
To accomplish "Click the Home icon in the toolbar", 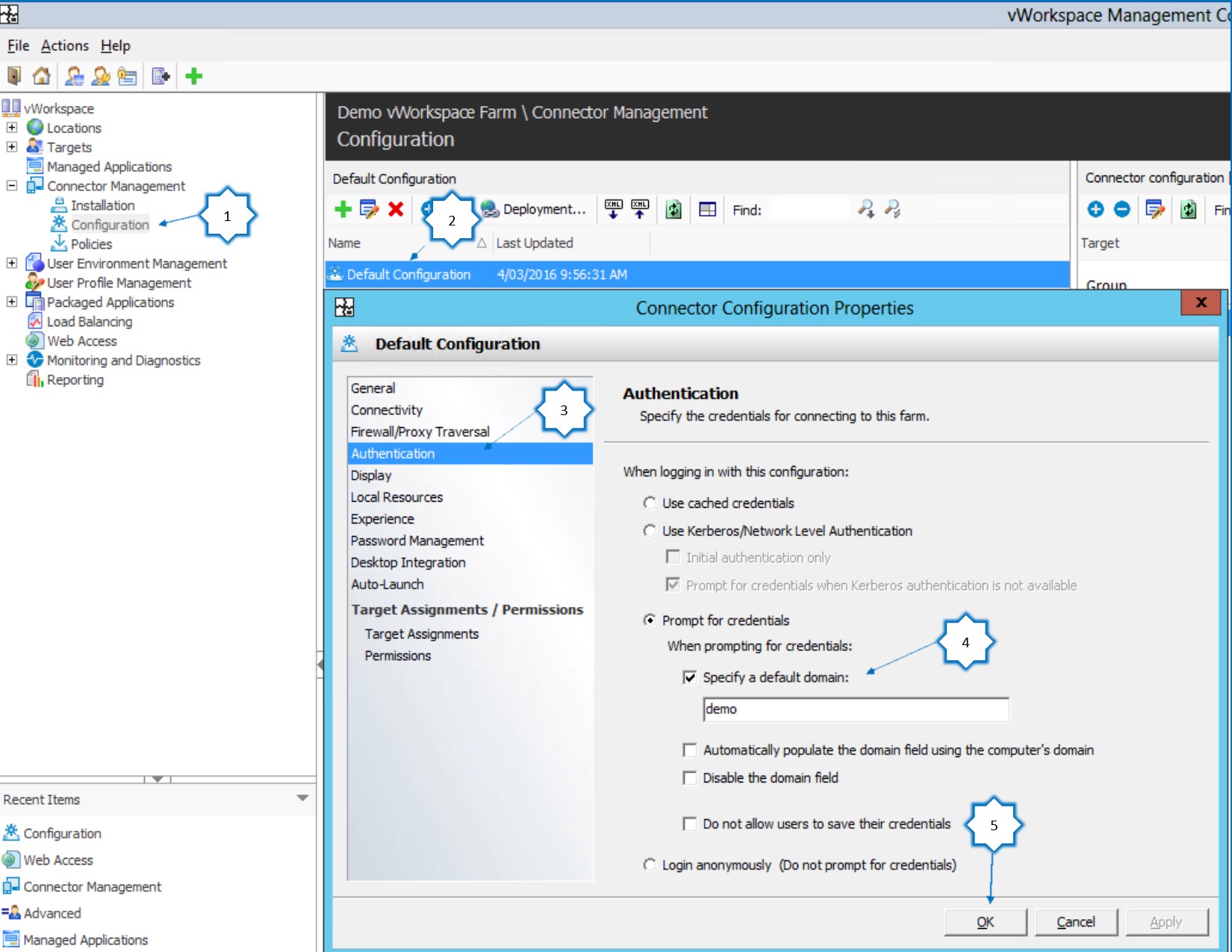I will 42,75.
